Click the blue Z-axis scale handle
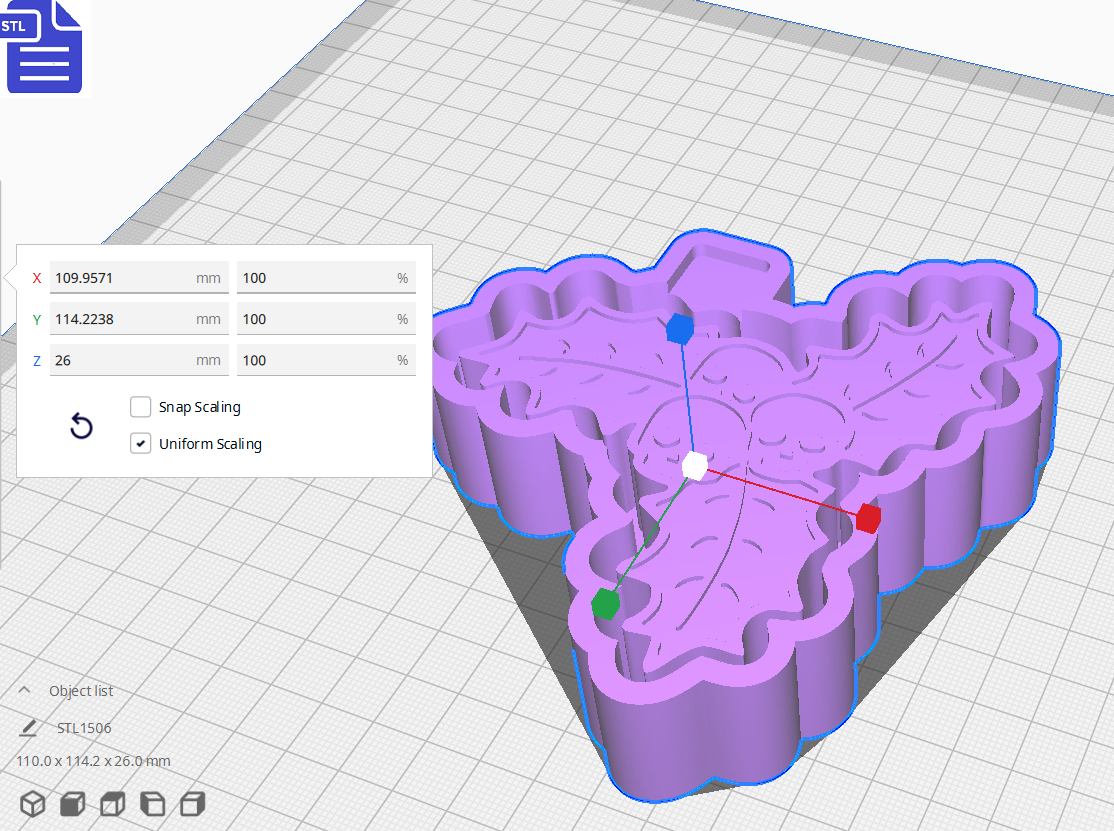This screenshot has width=1114, height=831. (680, 327)
